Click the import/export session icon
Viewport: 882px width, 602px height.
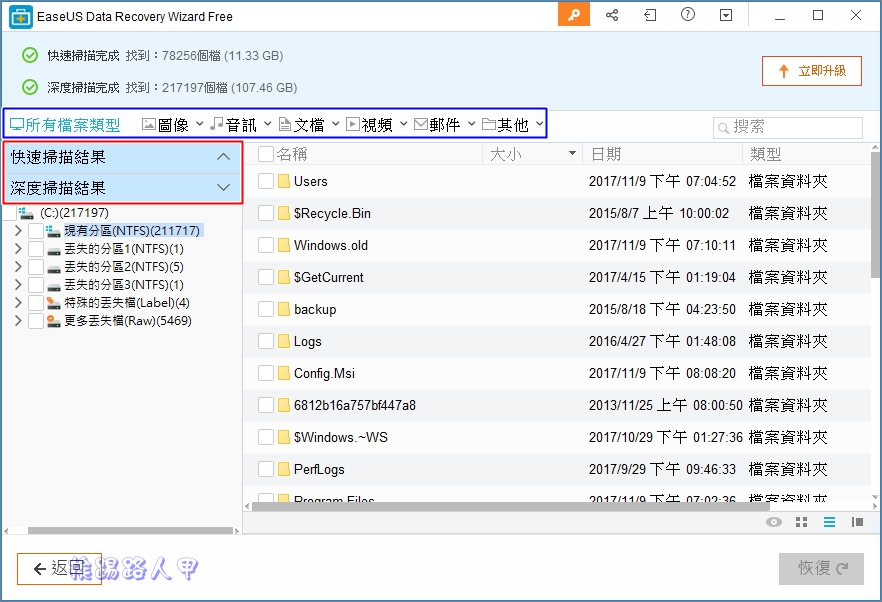click(x=650, y=15)
